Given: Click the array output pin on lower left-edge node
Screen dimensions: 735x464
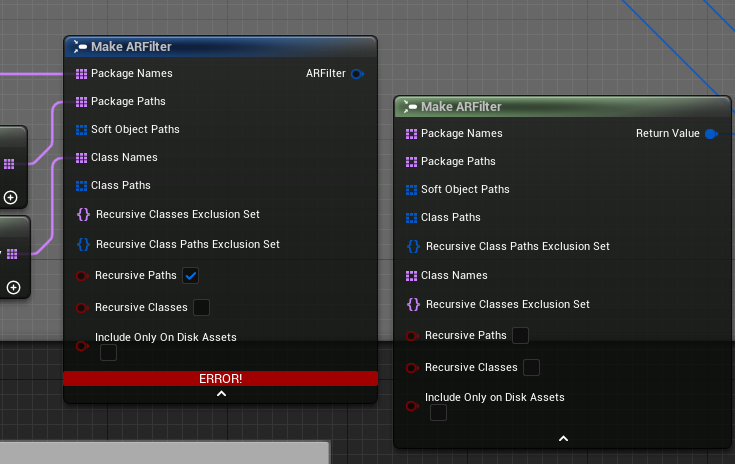Looking at the screenshot, I should tap(12, 254).
